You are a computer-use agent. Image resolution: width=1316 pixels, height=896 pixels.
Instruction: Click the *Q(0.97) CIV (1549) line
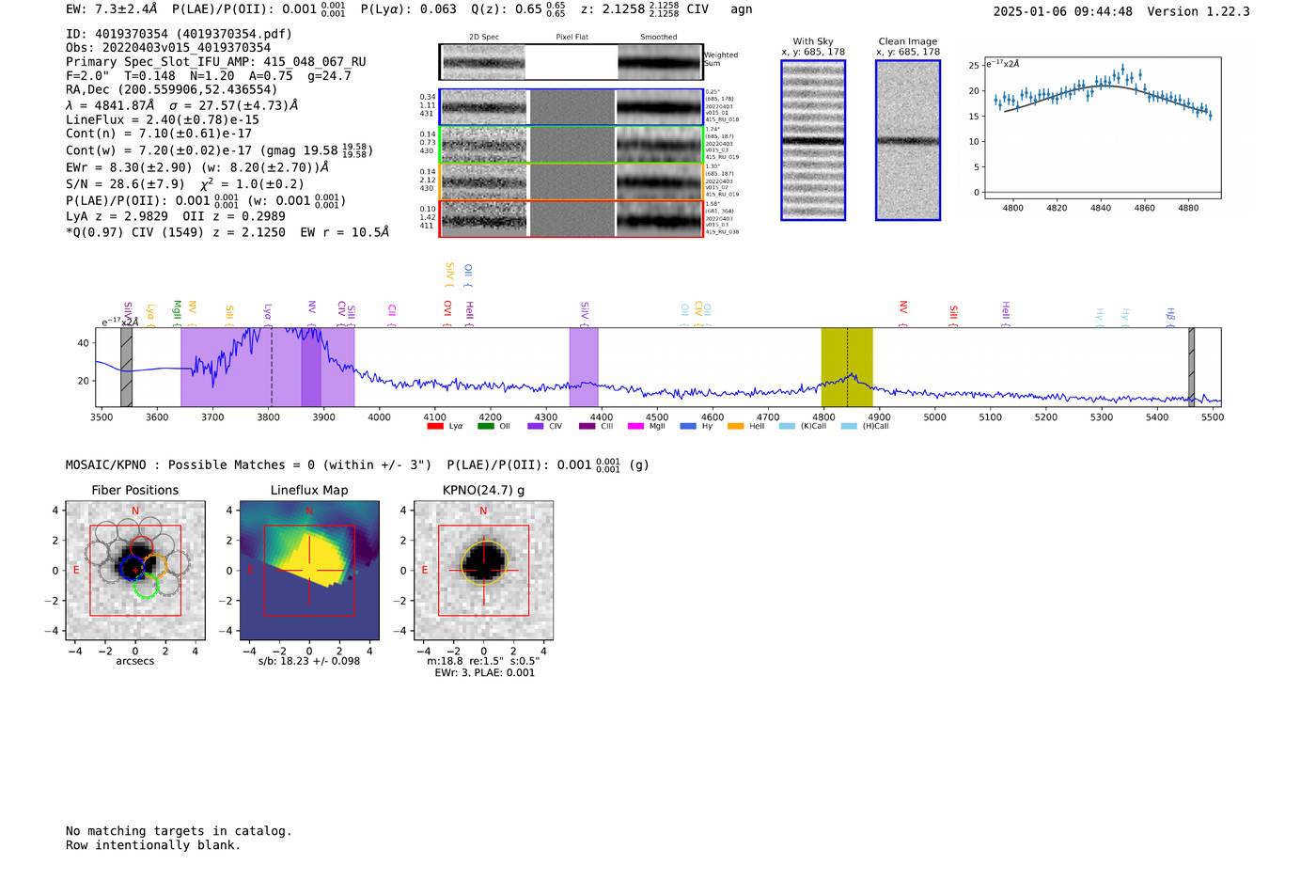click(x=227, y=232)
